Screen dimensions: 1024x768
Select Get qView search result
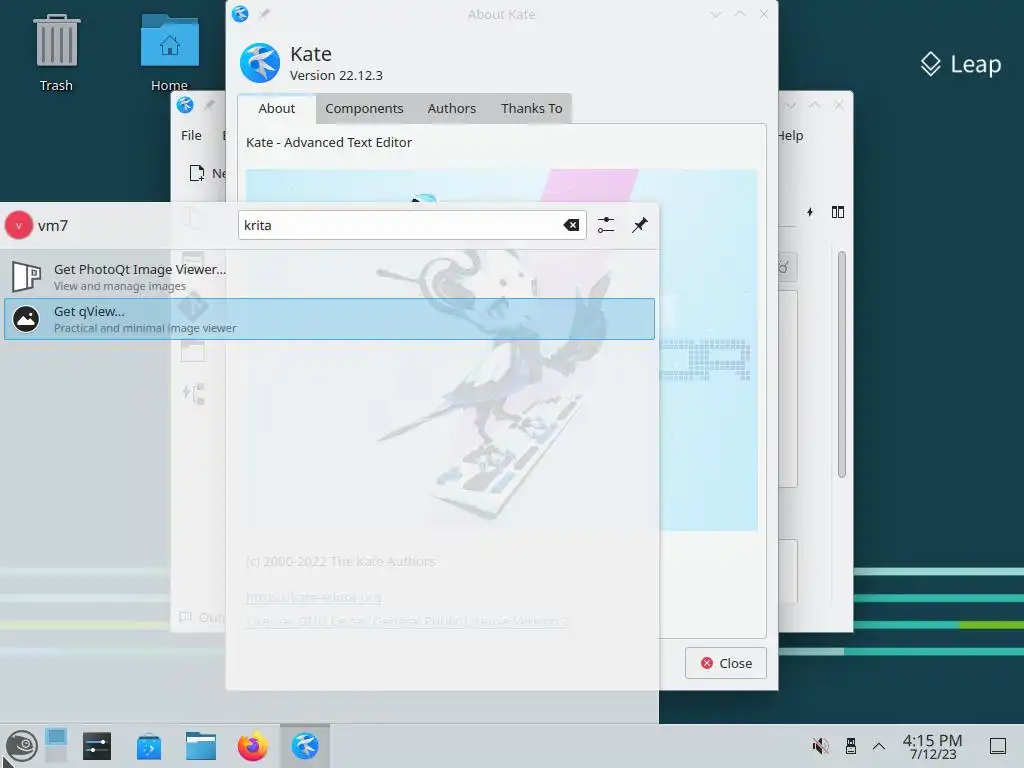[x=329, y=319]
